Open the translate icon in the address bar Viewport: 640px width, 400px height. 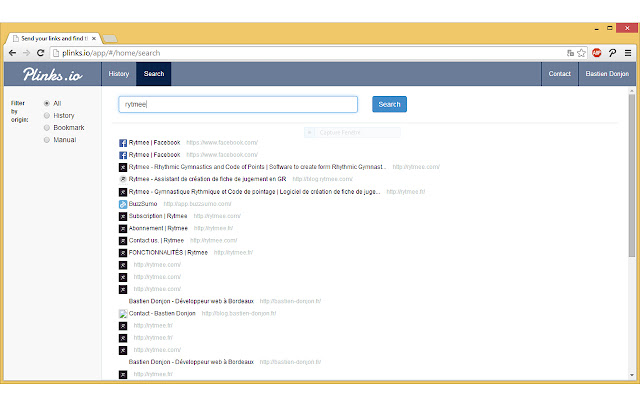[x=570, y=53]
